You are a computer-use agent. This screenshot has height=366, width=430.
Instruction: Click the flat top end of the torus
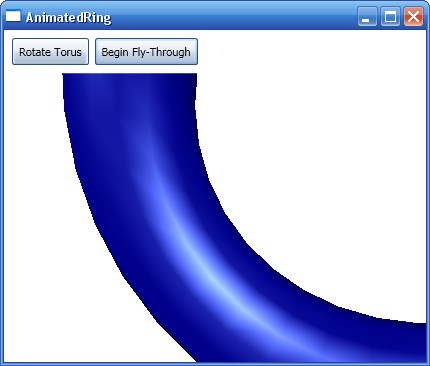pyautogui.click(x=130, y=75)
